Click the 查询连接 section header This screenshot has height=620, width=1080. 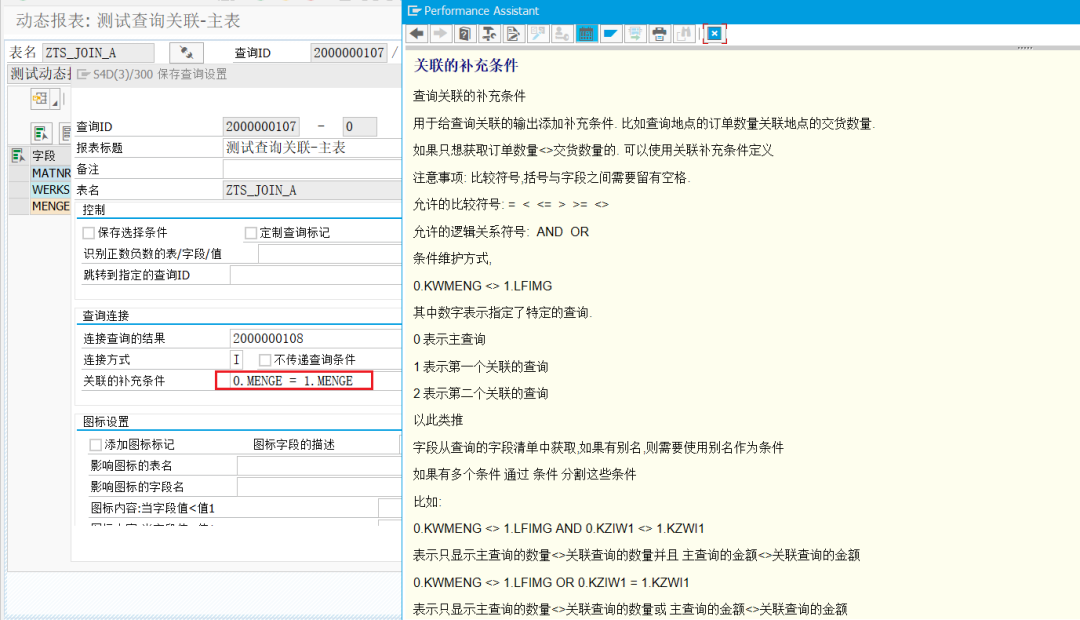point(105,316)
